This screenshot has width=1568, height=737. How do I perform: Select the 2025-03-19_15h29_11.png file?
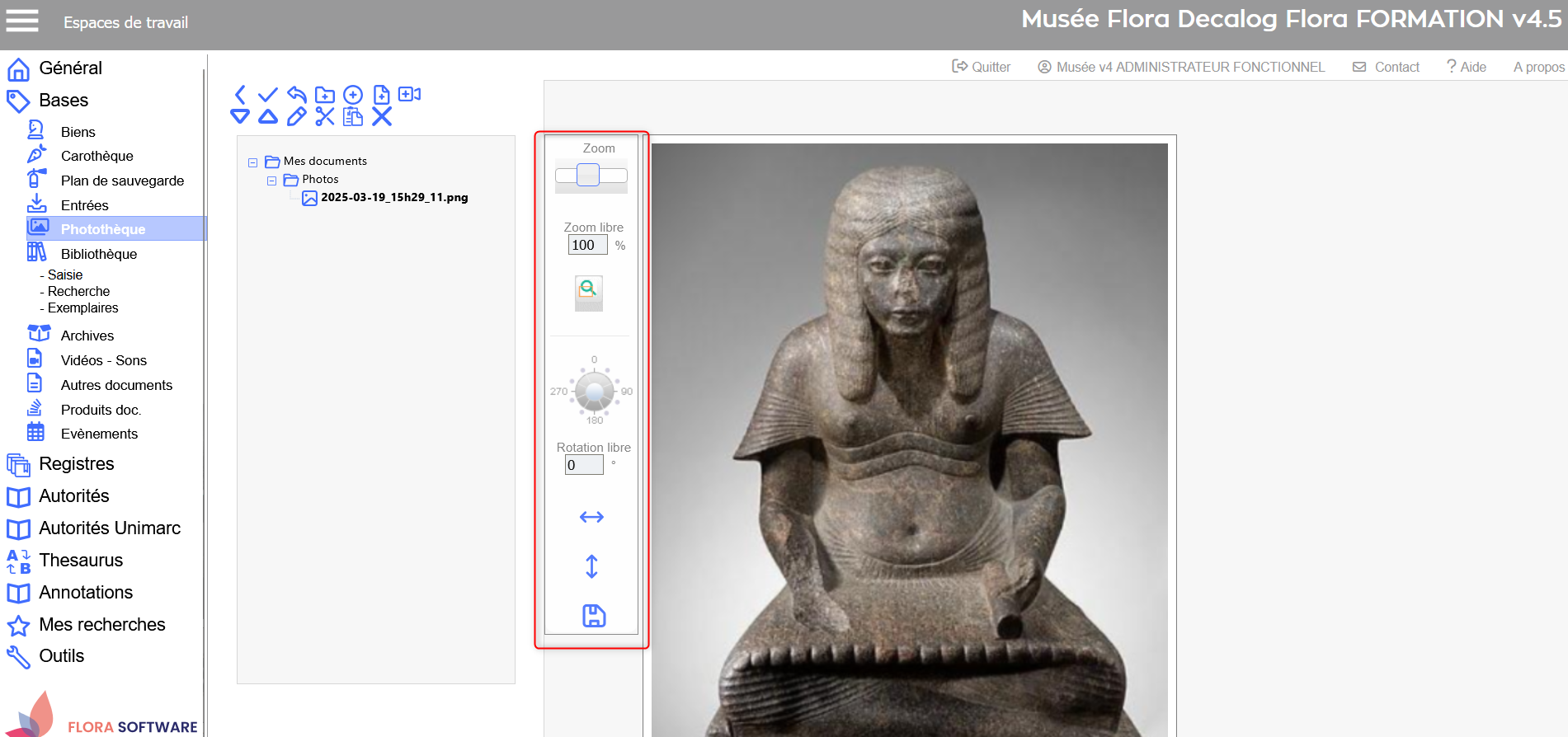pos(393,198)
